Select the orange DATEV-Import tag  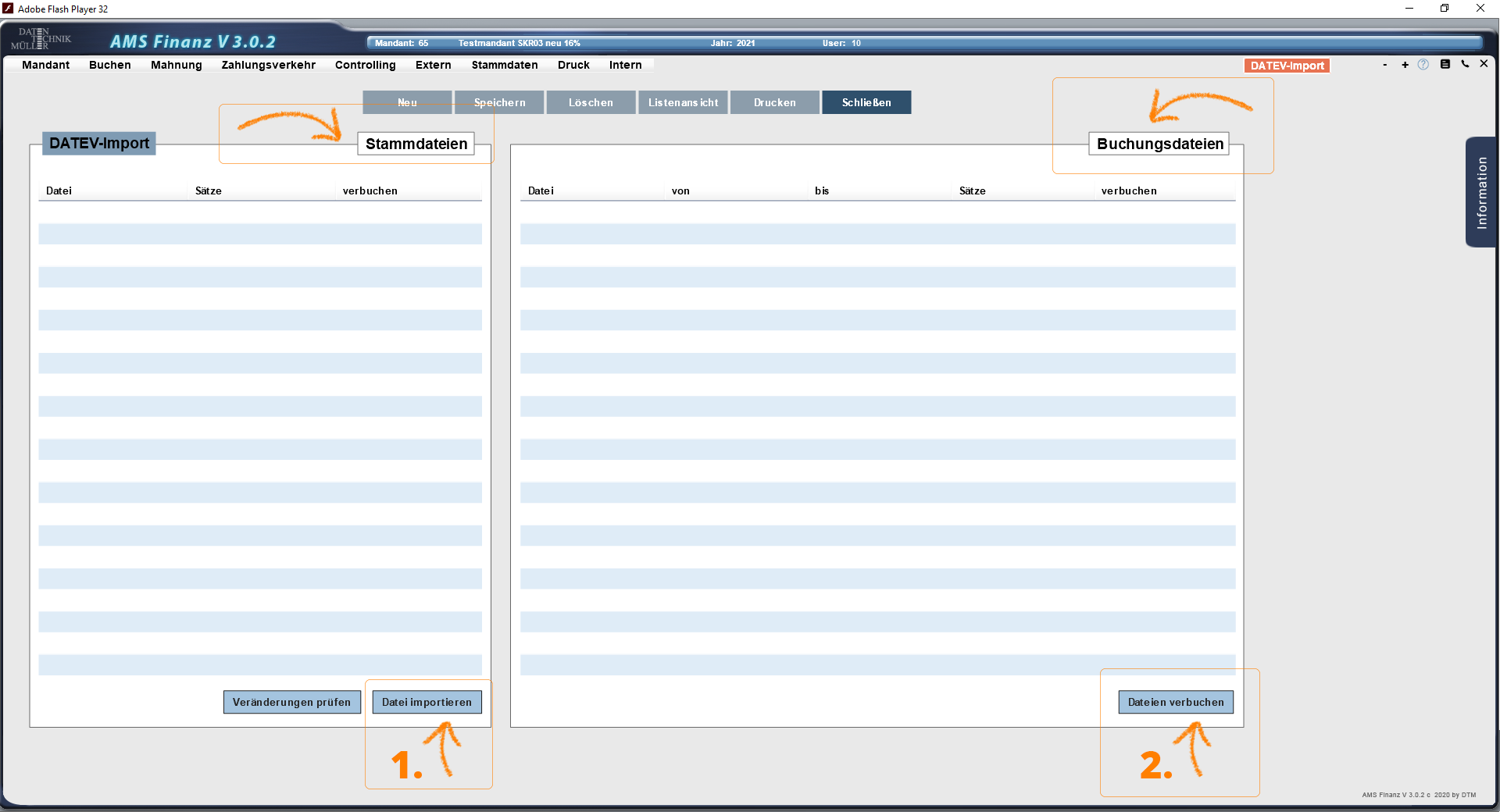pos(1286,66)
